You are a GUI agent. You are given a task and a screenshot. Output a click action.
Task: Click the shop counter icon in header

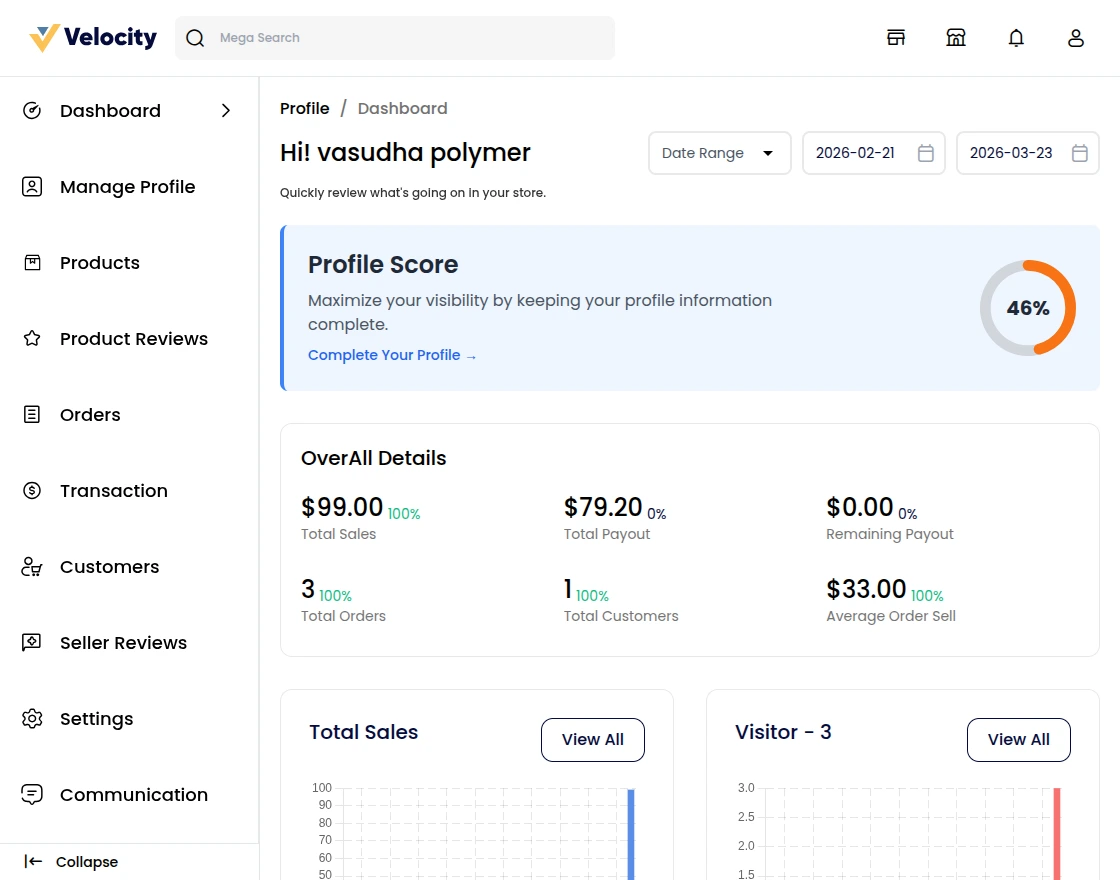pos(956,37)
